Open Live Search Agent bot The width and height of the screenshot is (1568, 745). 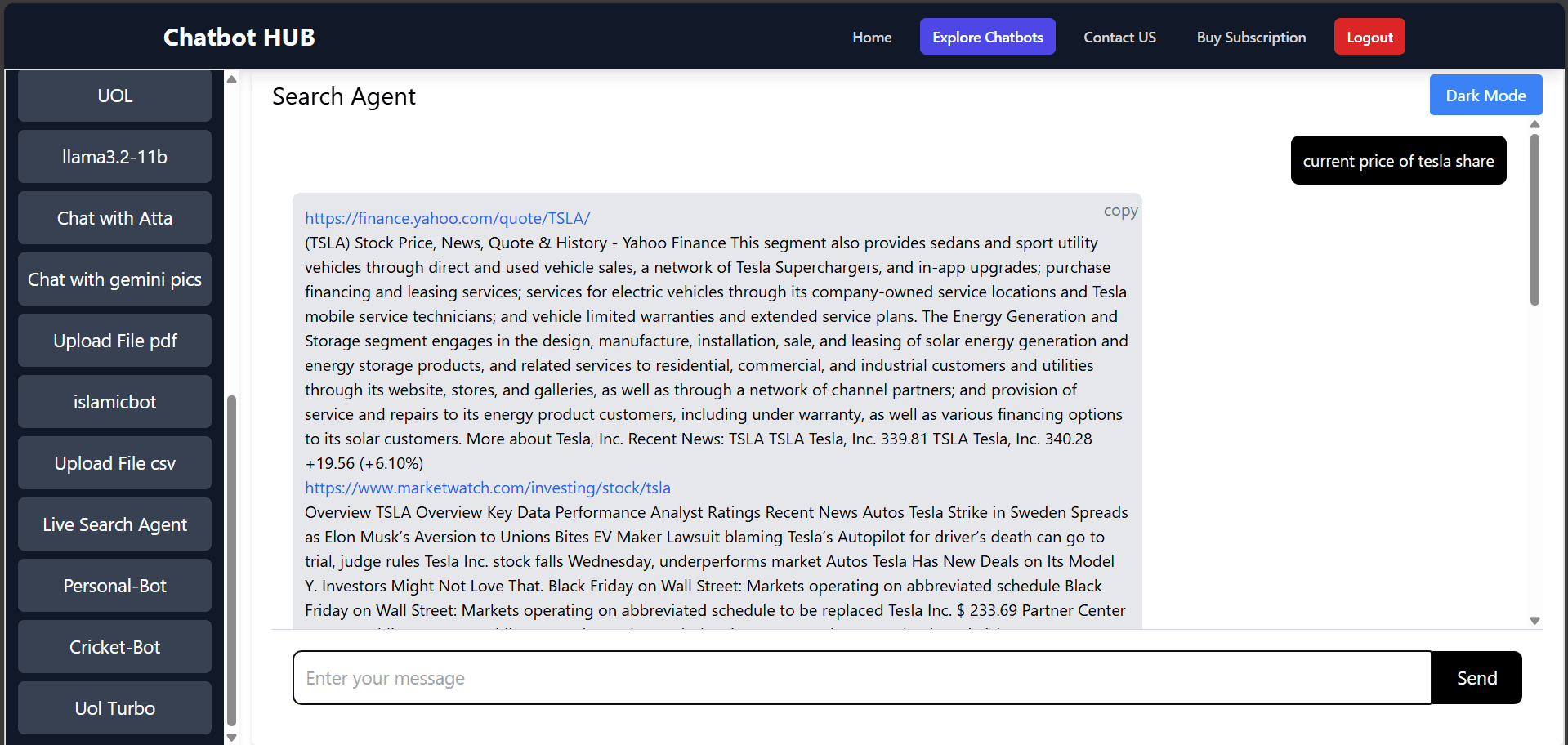click(114, 524)
